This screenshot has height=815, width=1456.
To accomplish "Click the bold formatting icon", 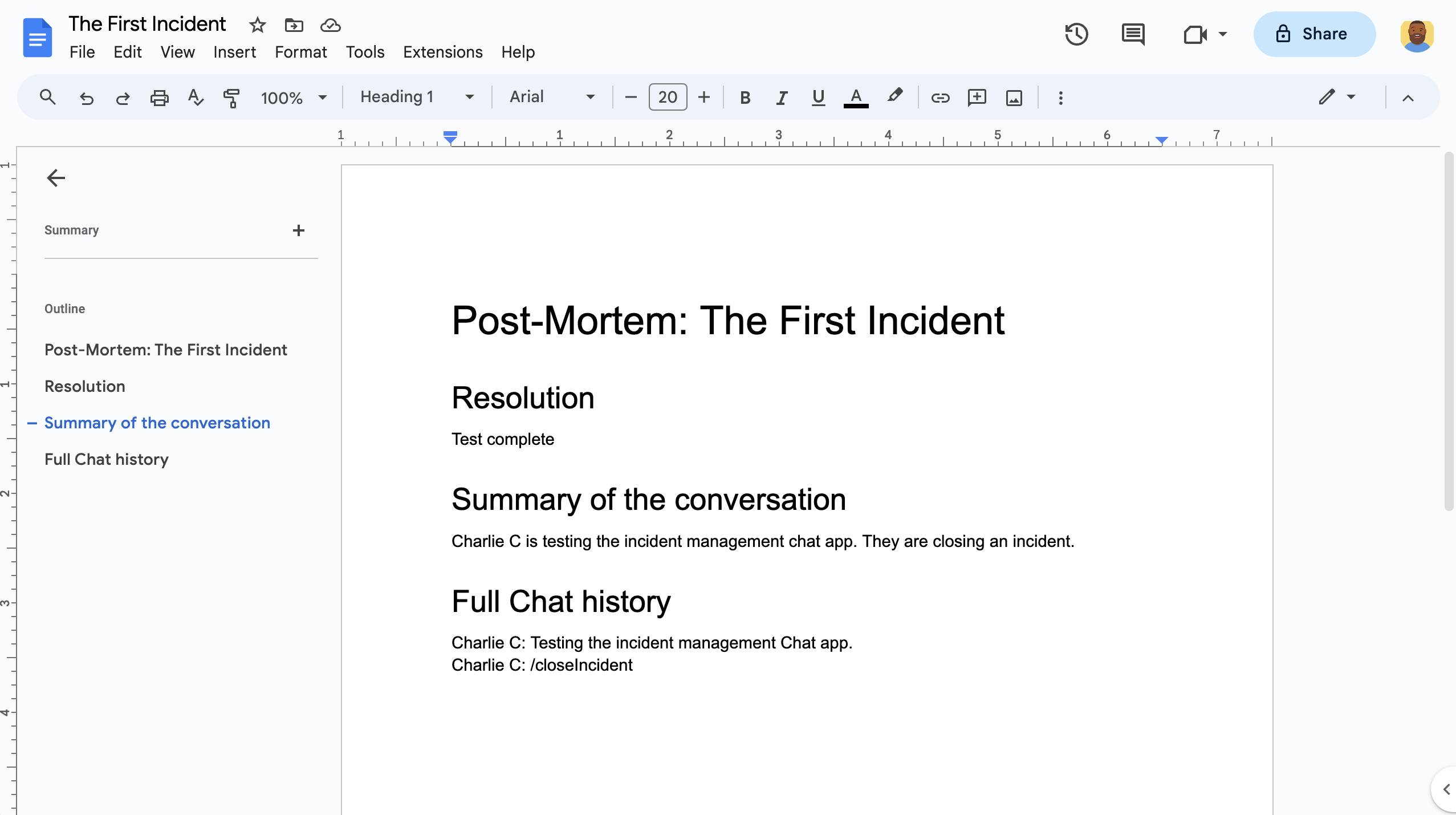I will tap(744, 97).
